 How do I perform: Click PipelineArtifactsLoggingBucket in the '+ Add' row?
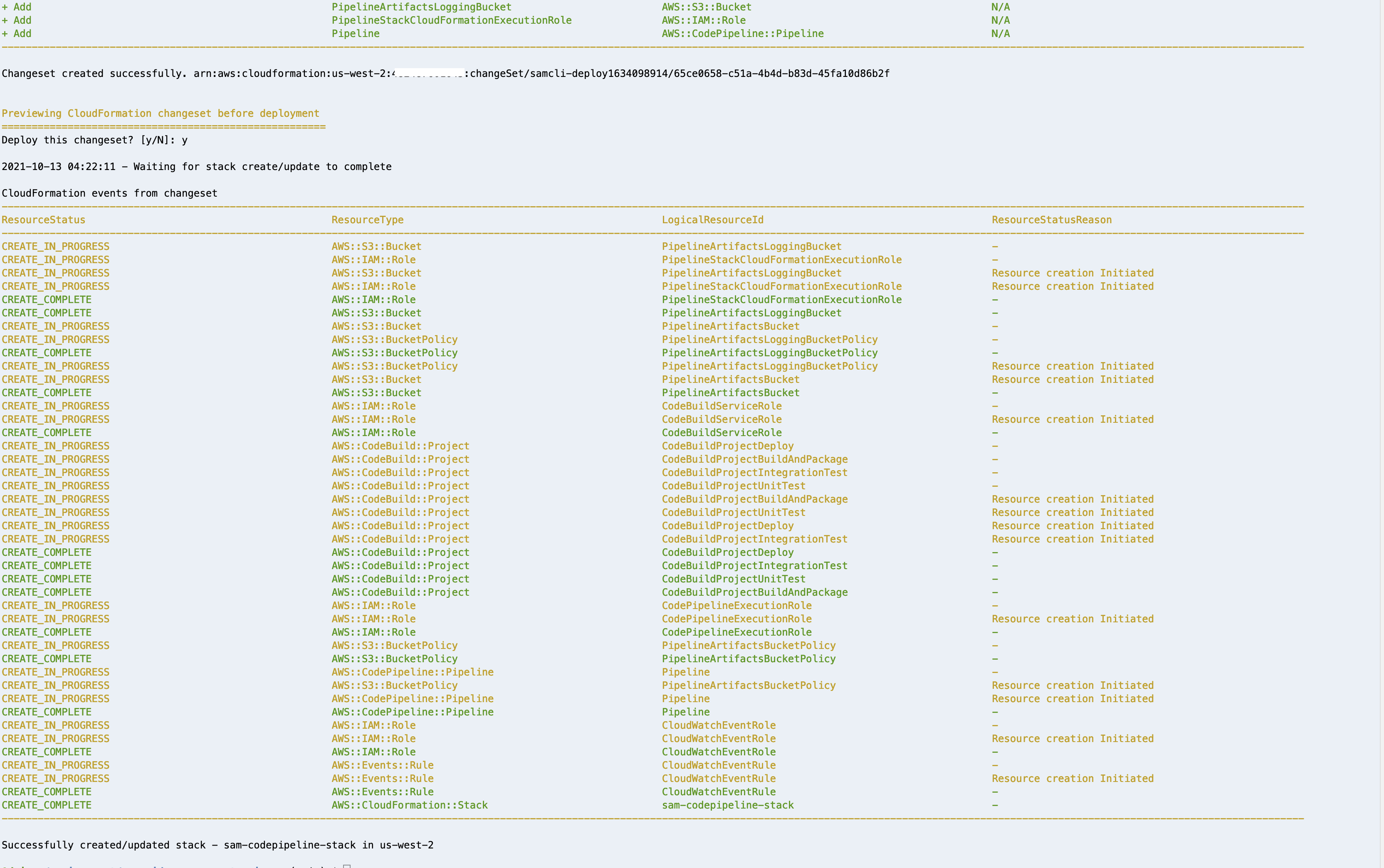tap(422, 7)
